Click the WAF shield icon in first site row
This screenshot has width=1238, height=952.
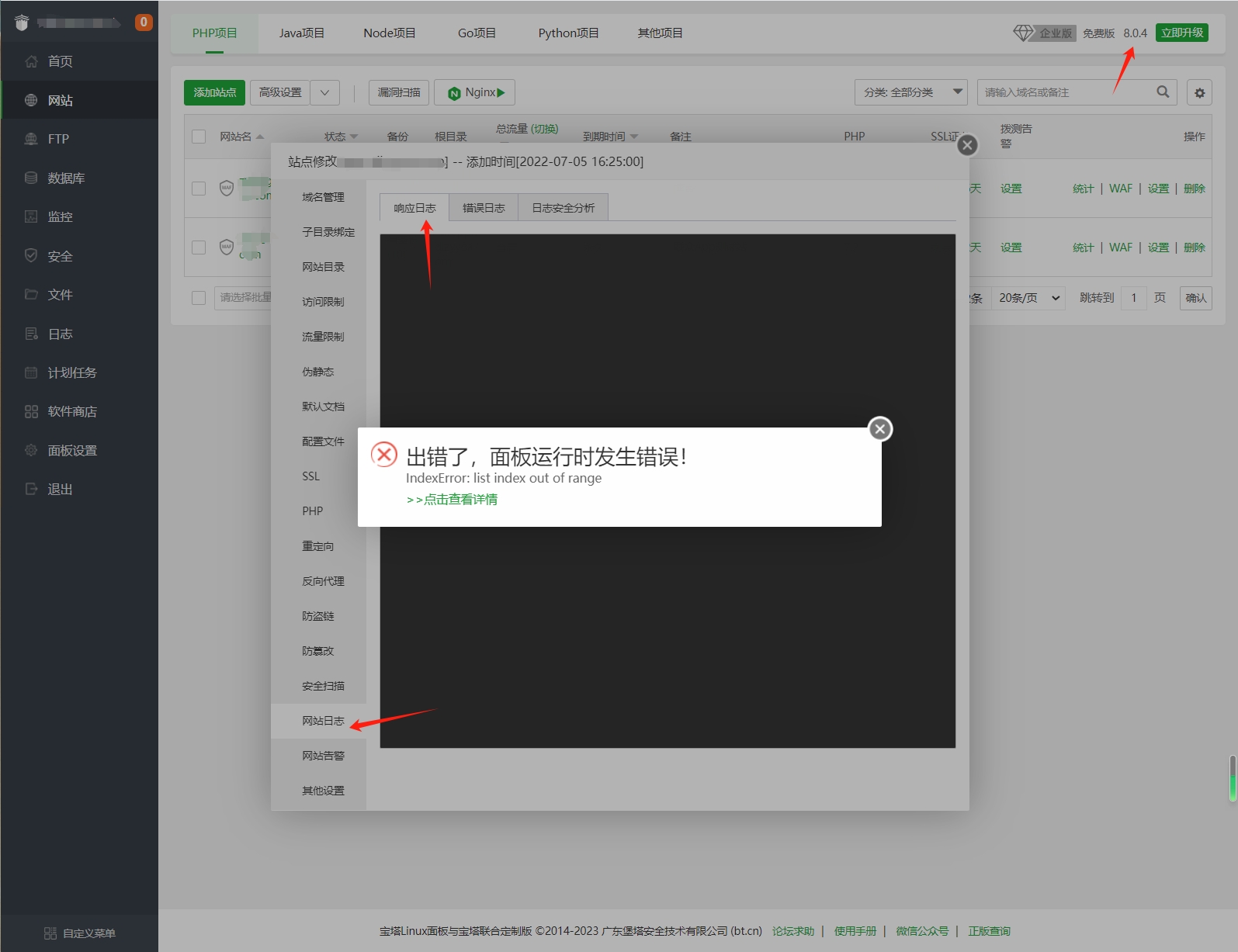(227, 188)
